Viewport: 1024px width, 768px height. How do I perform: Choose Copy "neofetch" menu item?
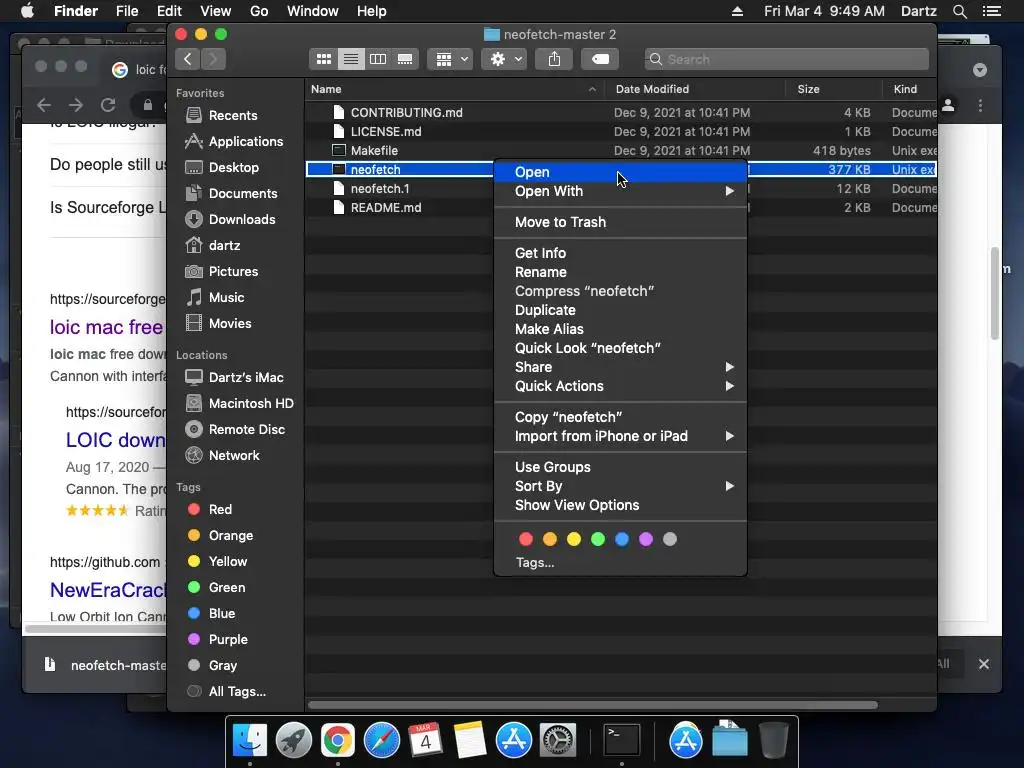(620, 417)
